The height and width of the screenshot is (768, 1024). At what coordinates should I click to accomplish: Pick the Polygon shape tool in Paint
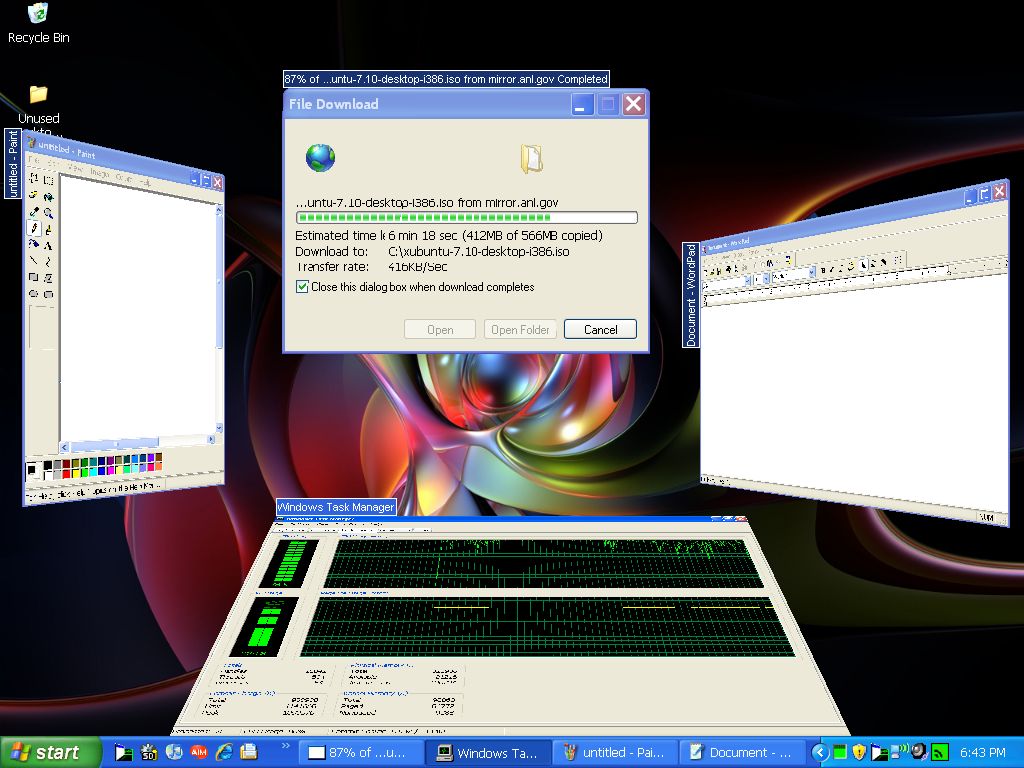tap(48, 278)
